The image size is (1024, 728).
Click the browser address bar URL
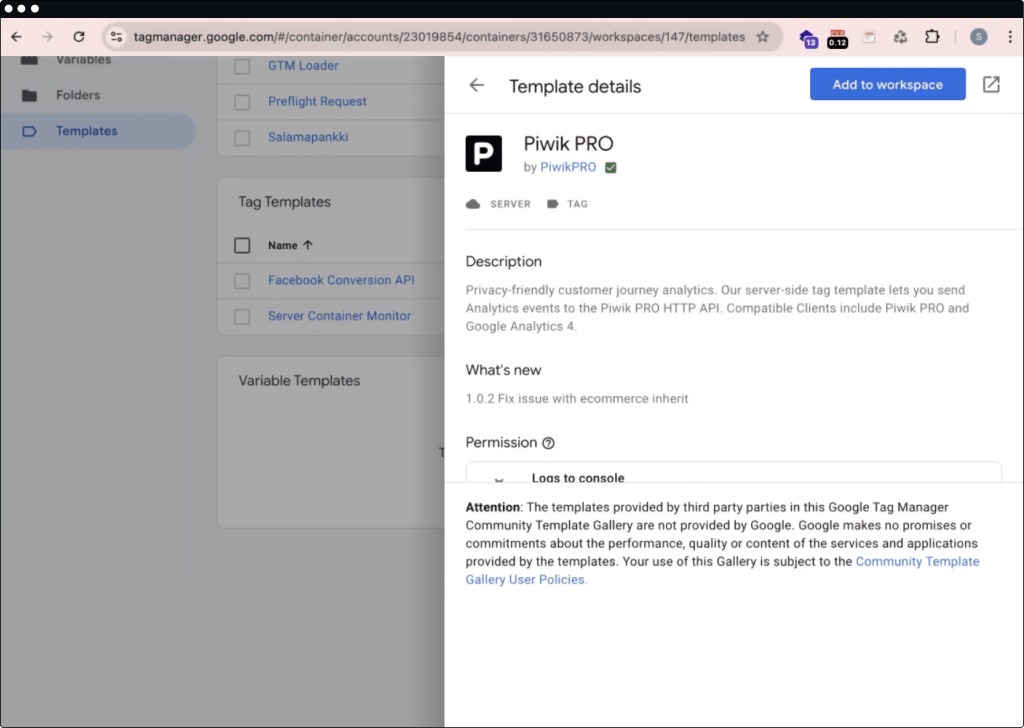pyautogui.click(x=439, y=37)
